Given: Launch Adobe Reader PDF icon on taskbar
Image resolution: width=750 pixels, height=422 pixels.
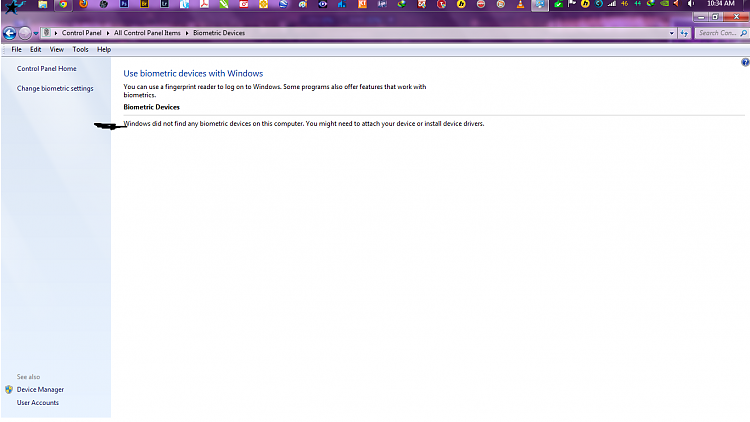Looking at the screenshot, I should (x=204, y=4).
